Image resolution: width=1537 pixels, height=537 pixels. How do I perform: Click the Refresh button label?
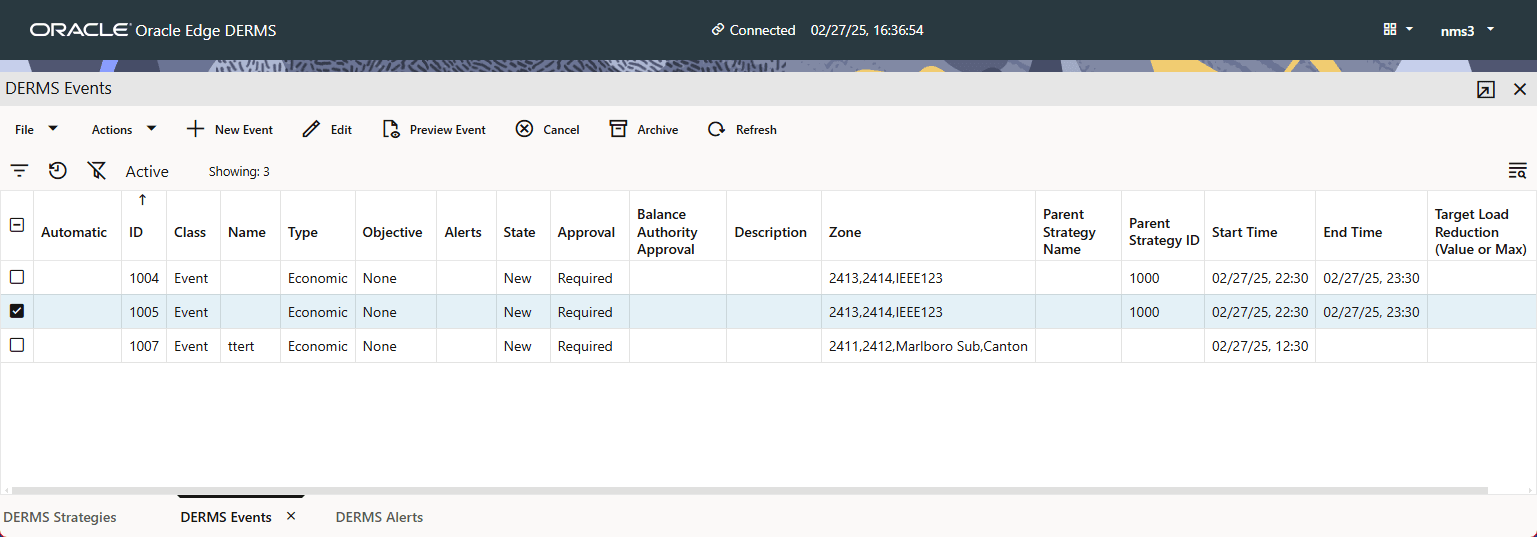click(x=756, y=130)
